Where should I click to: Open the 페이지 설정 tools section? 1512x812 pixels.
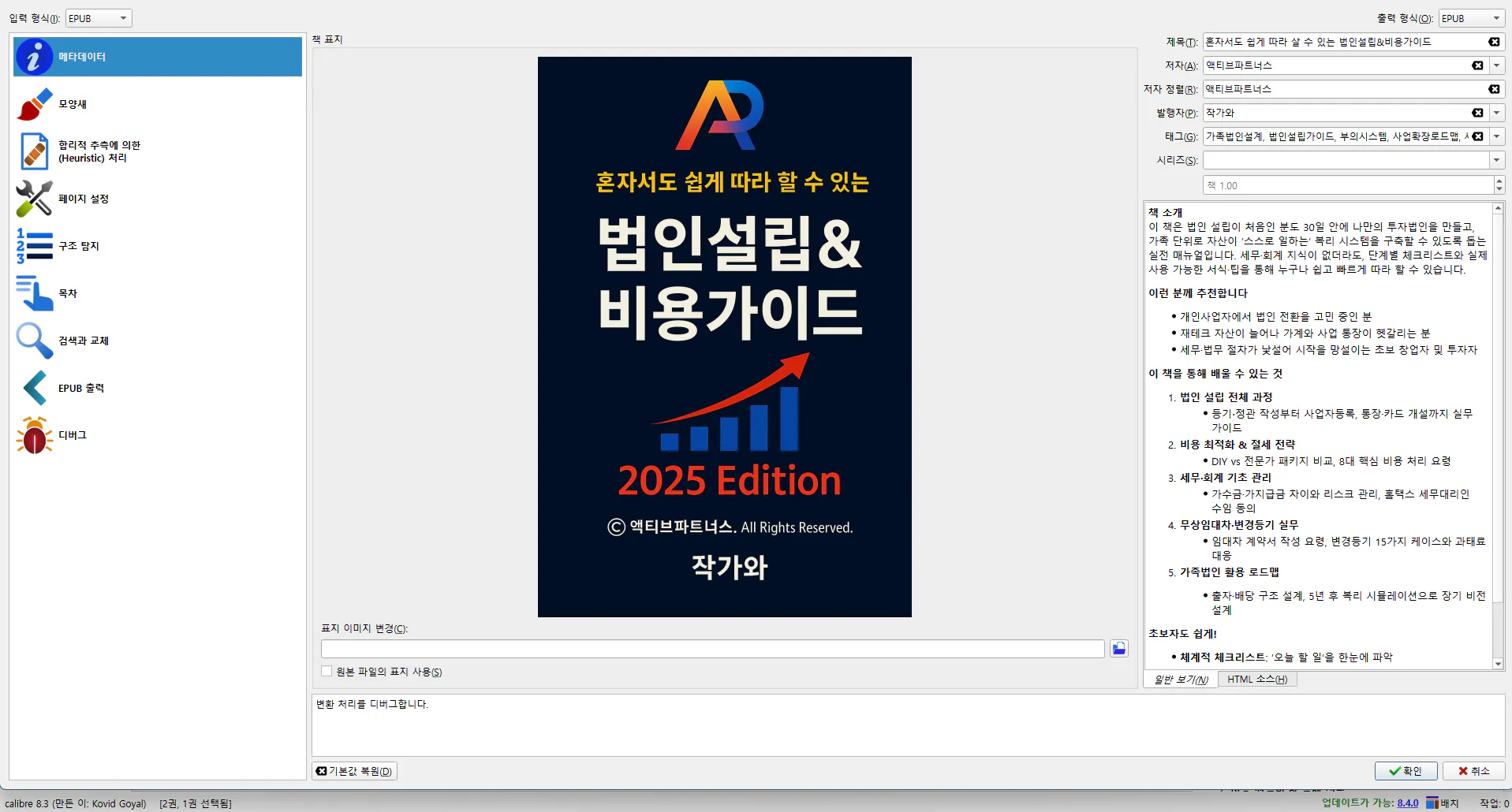point(157,199)
